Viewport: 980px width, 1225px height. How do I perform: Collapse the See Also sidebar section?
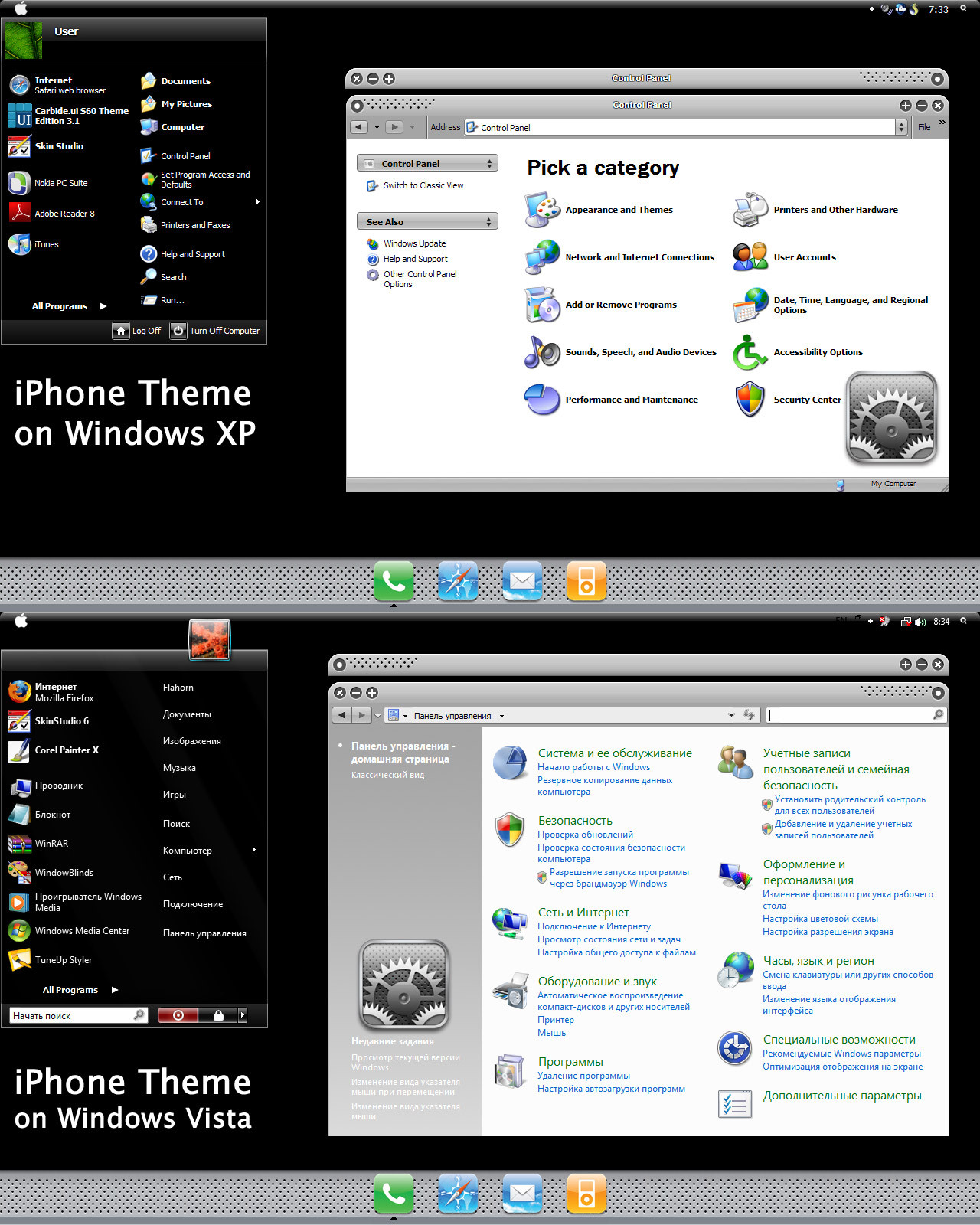point(489,222)
